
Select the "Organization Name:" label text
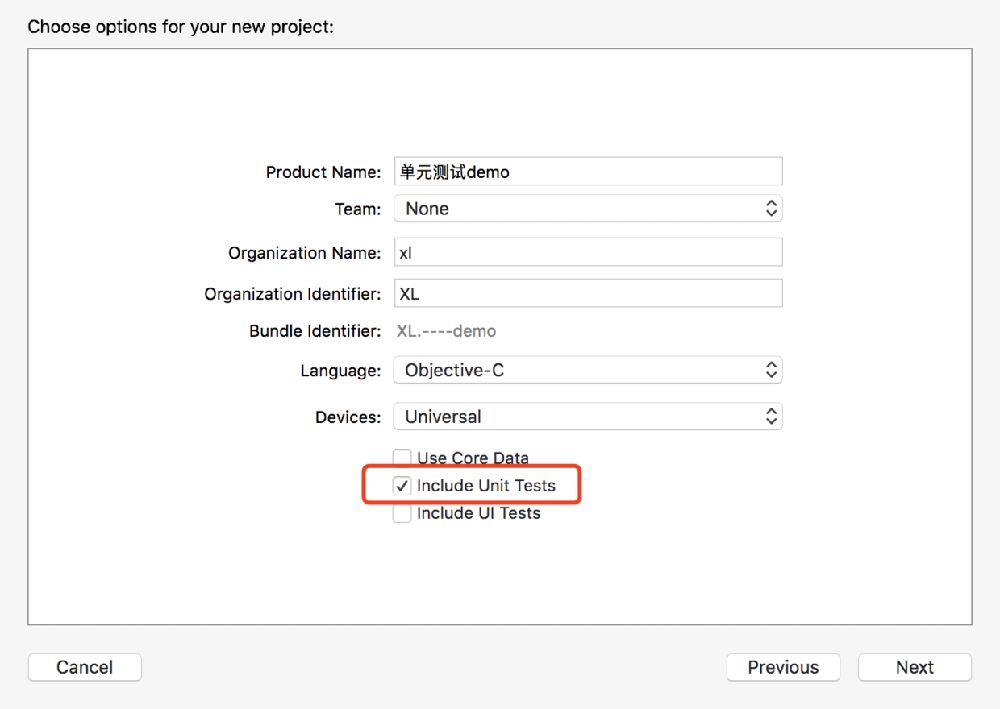point(304,253)
